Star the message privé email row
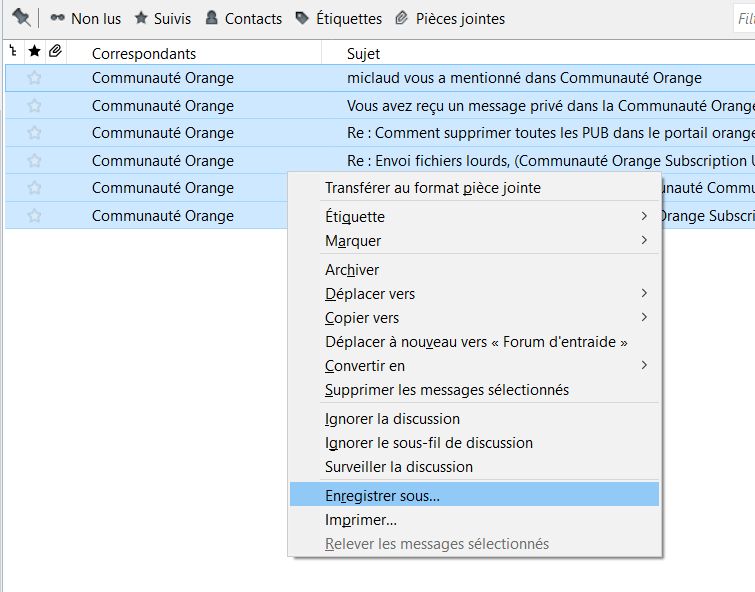755x592 pixels. click(x=35, y=106)
